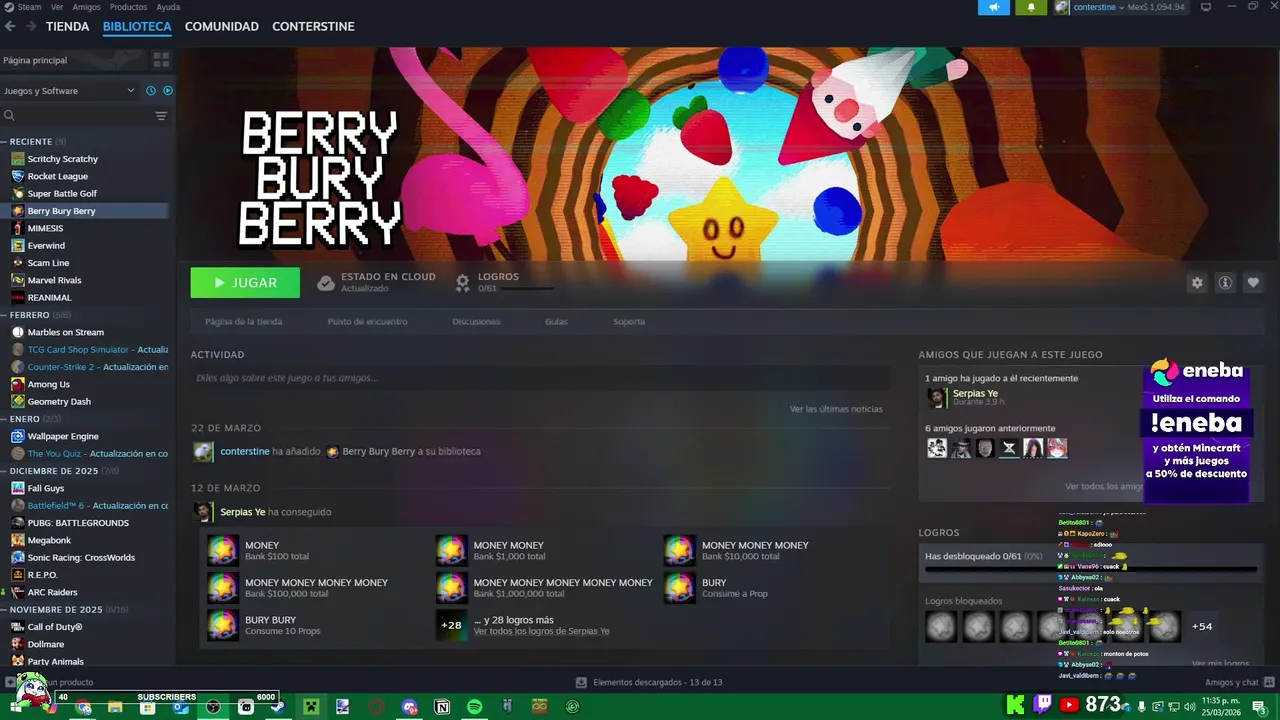The height and width of the screenshot is (720, 1280).
Task: Click Elementos descargados status
Action: click(x=648, y=682)
